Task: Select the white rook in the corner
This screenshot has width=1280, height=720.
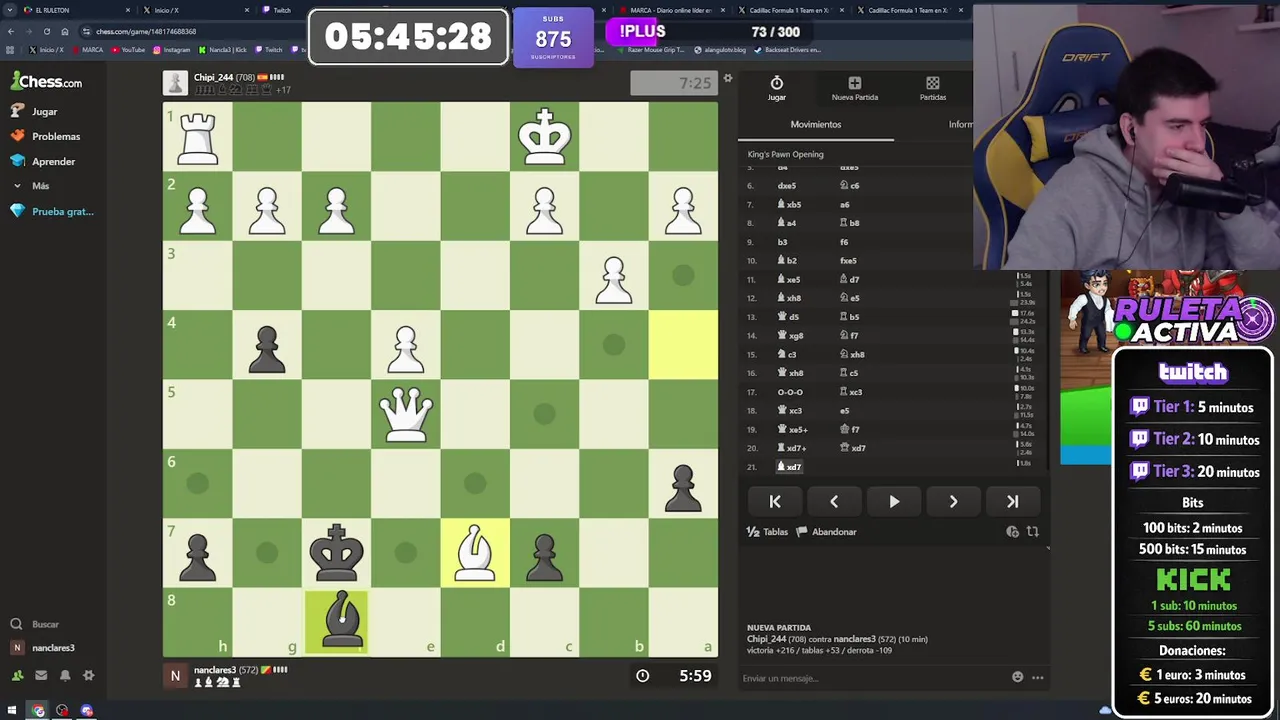Action: point(198,137)
